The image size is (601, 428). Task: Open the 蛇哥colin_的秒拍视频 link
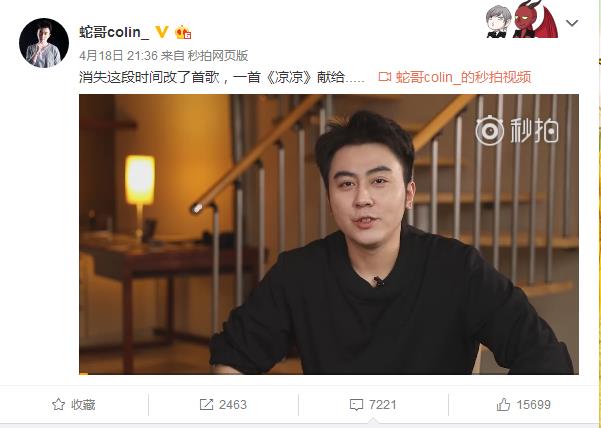(x=463, y=77)
